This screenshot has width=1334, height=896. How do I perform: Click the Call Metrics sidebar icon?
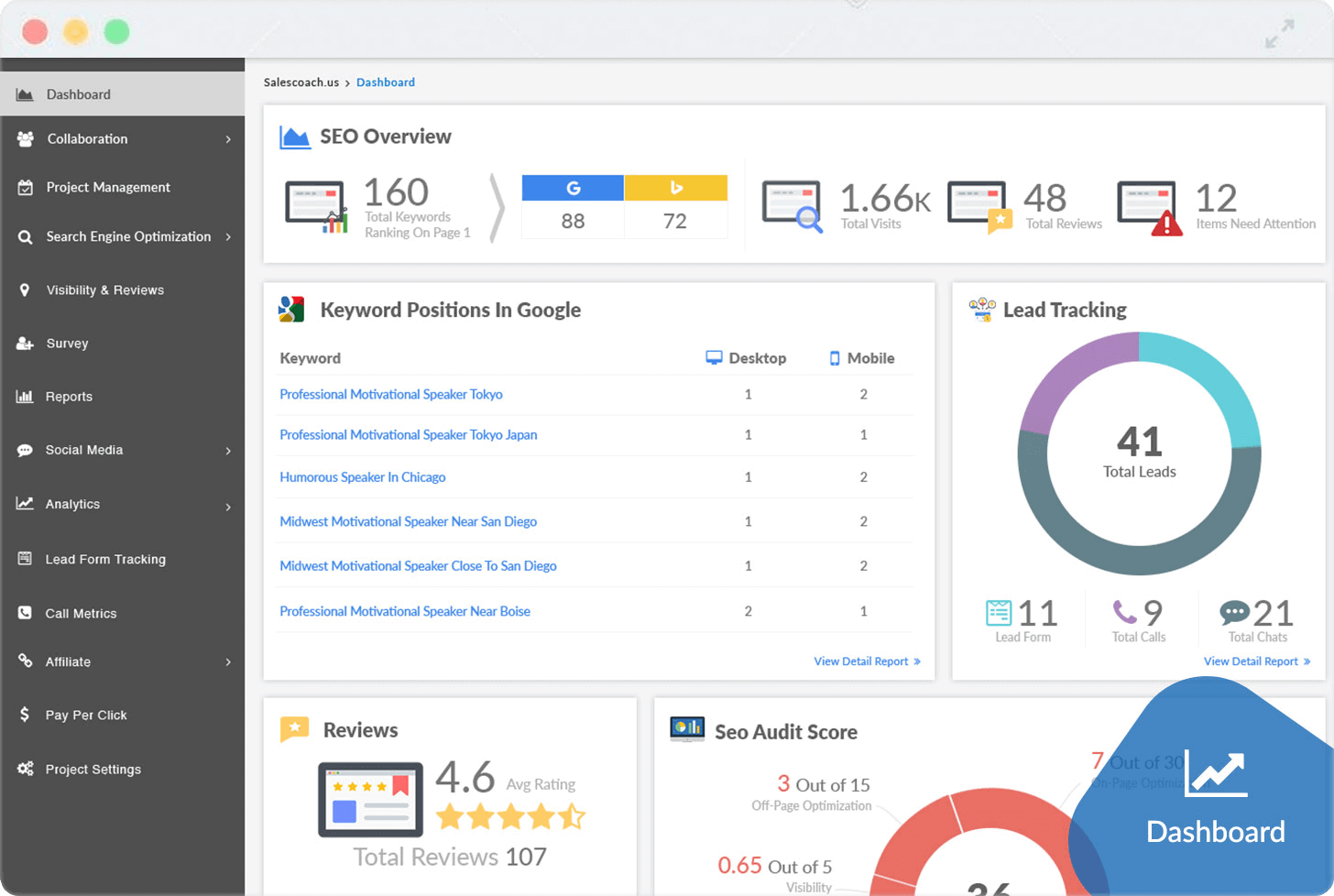click(23, 613)
